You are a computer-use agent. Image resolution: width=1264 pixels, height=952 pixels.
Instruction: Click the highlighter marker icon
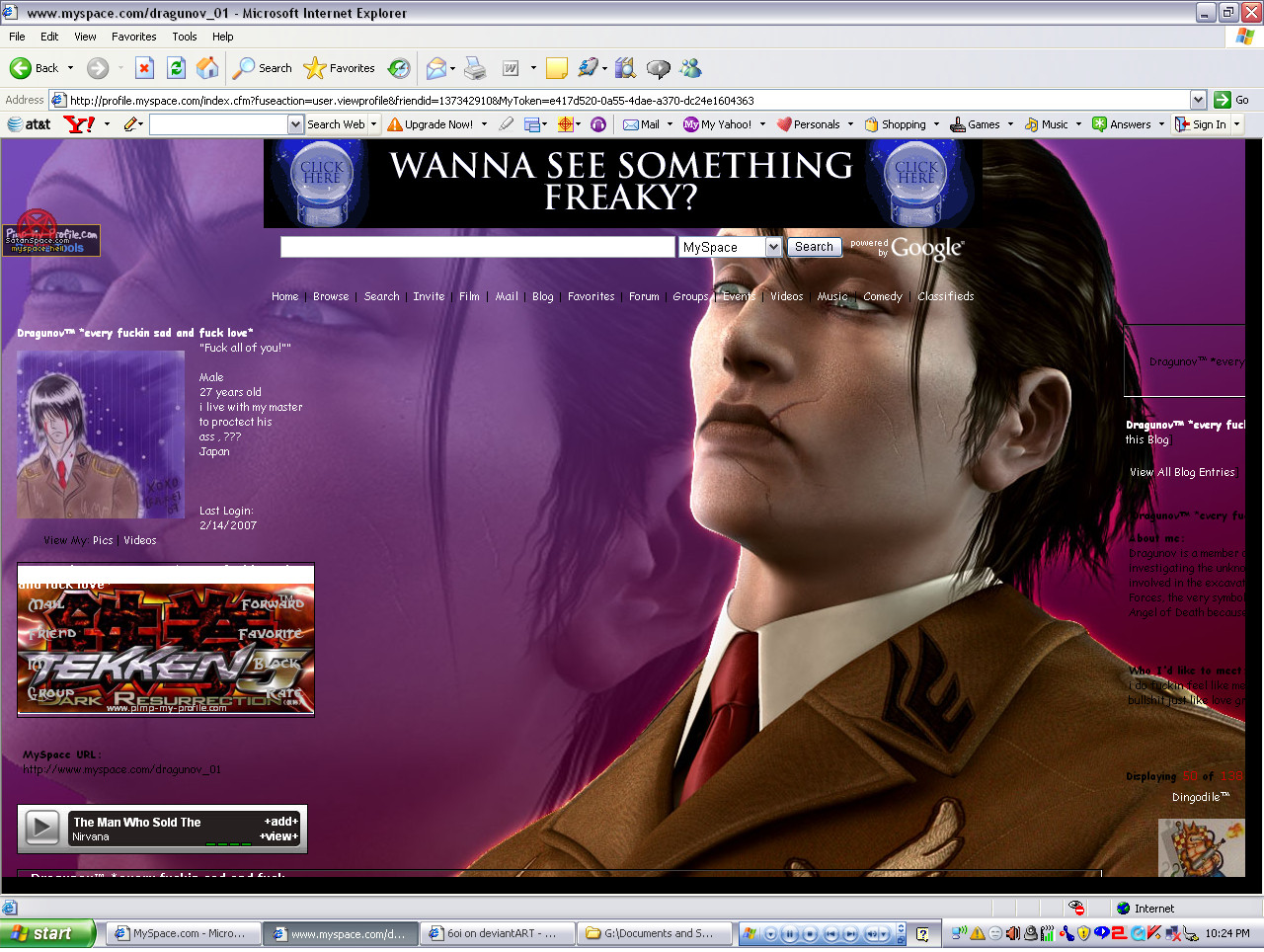point(507,124)
